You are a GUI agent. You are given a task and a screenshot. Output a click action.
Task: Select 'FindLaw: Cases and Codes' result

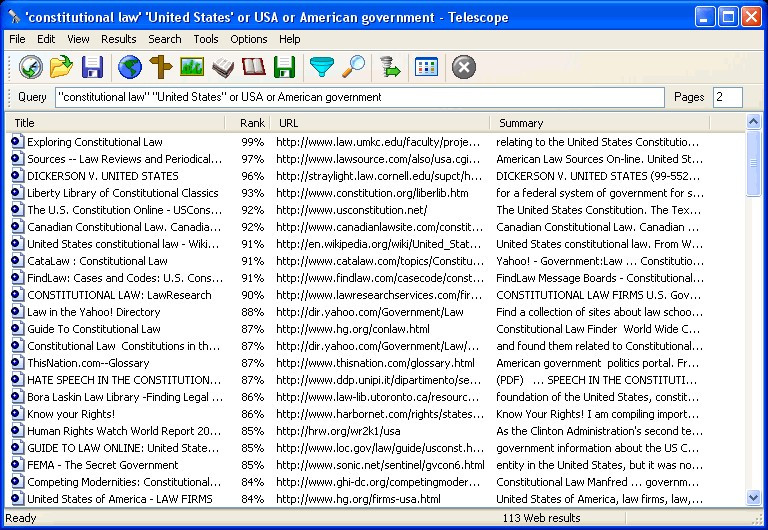125,278
